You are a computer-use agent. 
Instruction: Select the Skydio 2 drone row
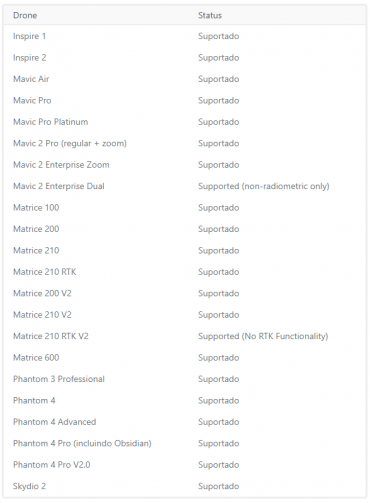click(x=185, y=486)
